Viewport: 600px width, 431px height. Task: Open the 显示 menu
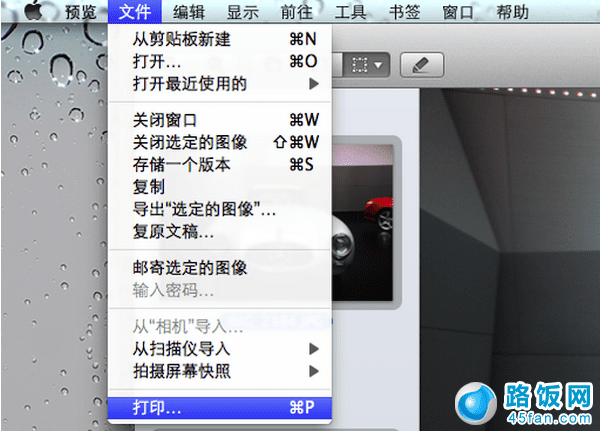243,12
